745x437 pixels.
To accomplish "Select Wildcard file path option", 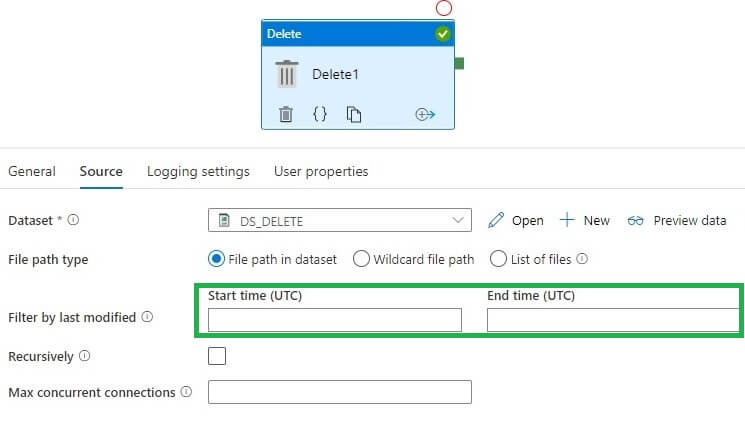I will [x=361, y=259].
